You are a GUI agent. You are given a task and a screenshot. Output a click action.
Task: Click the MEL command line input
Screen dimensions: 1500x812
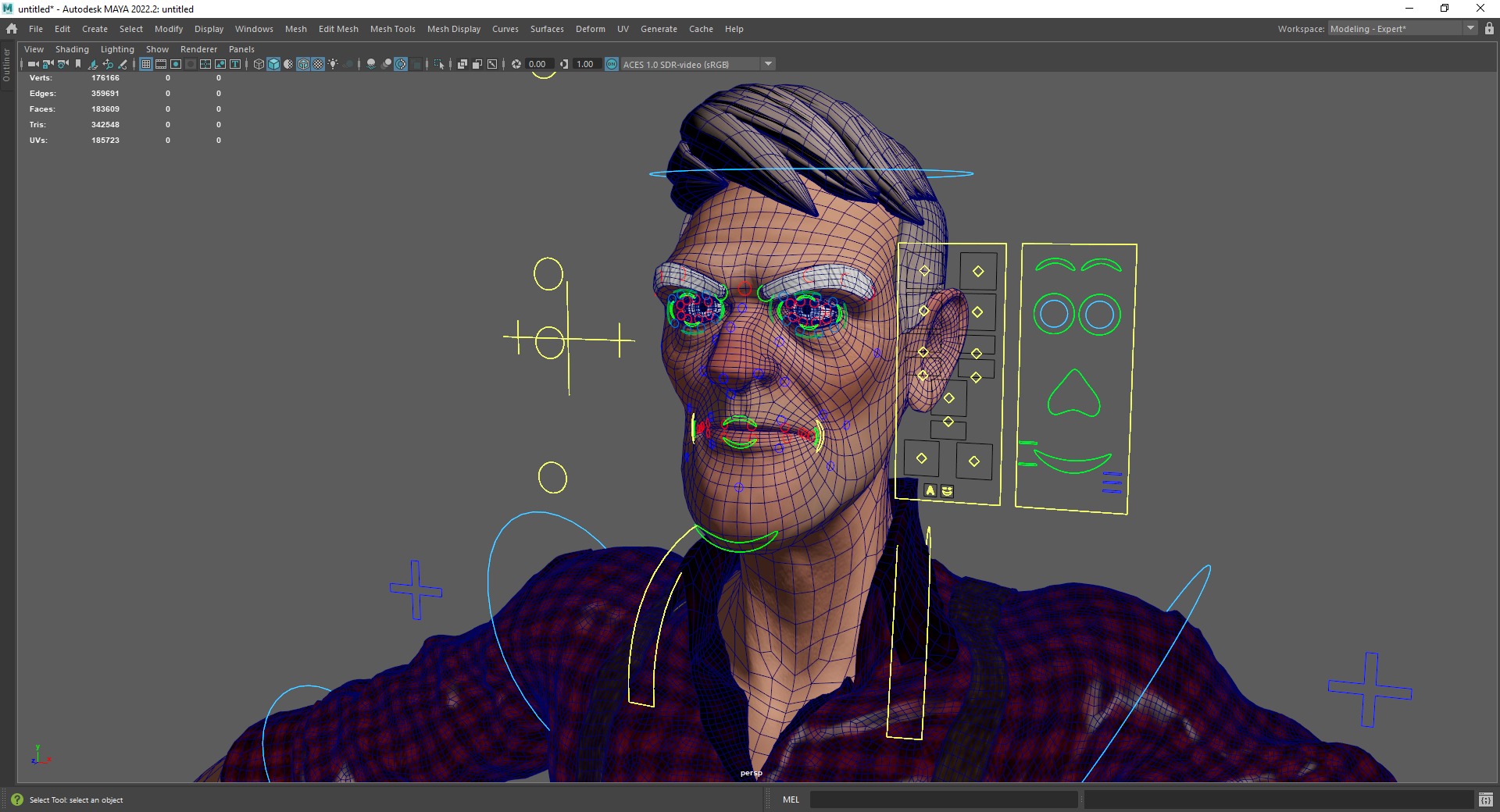coord(944,800)
